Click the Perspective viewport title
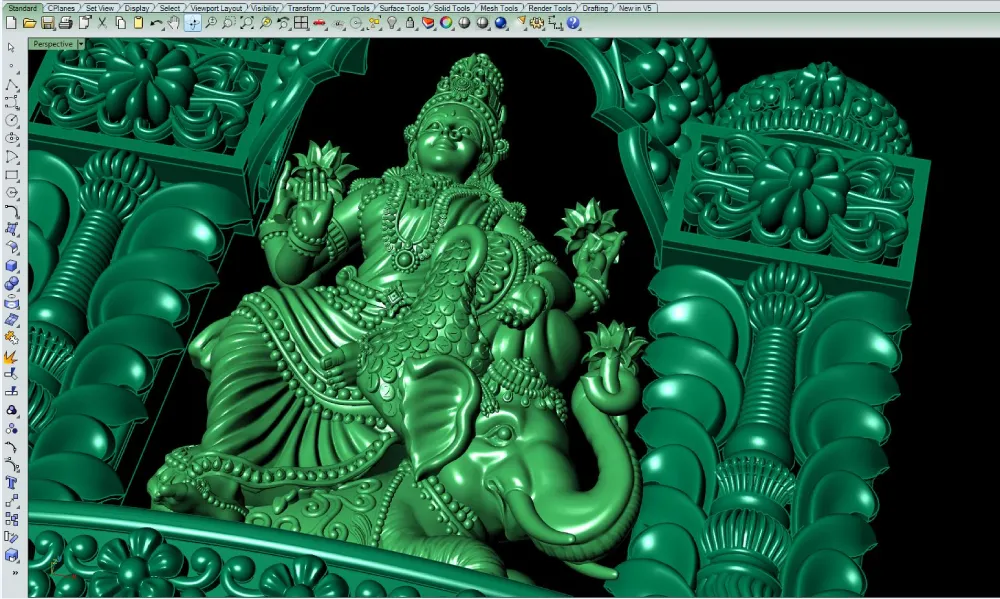 [x=53, y=44]
